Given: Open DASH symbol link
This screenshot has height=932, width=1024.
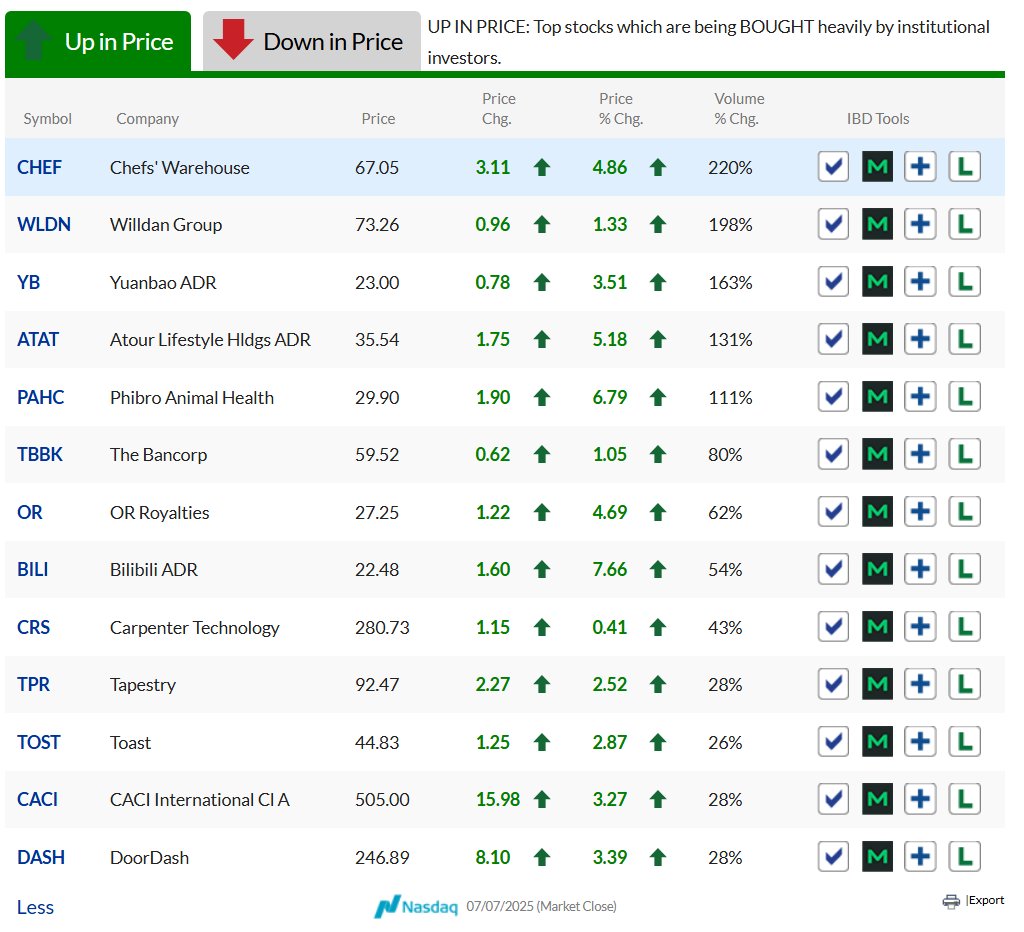Looking at the screenshot, I should pyautogui.click(x=40, y=858).
